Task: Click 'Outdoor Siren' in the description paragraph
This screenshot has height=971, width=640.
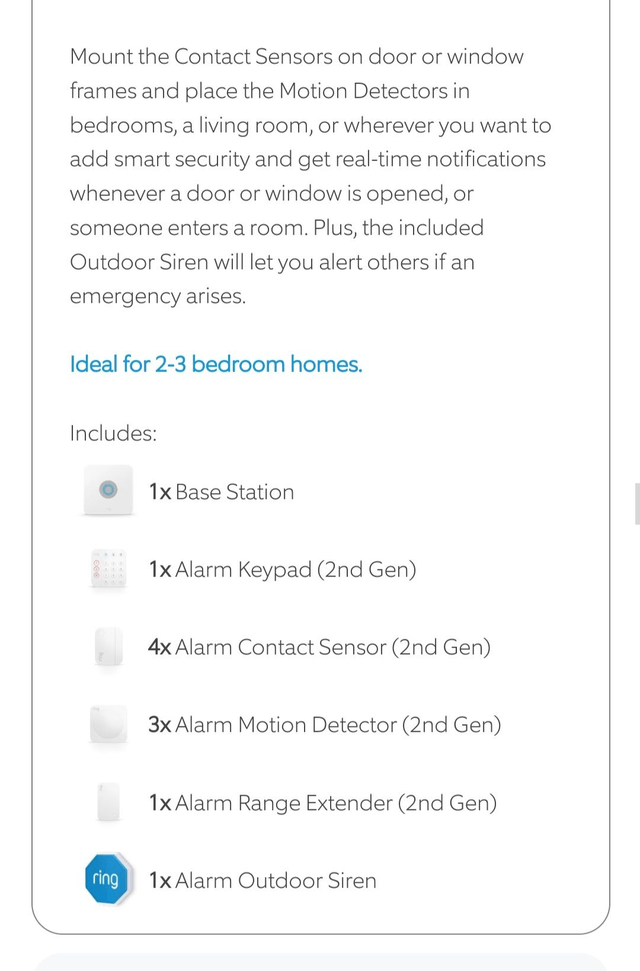Action: tap(137, 262)
